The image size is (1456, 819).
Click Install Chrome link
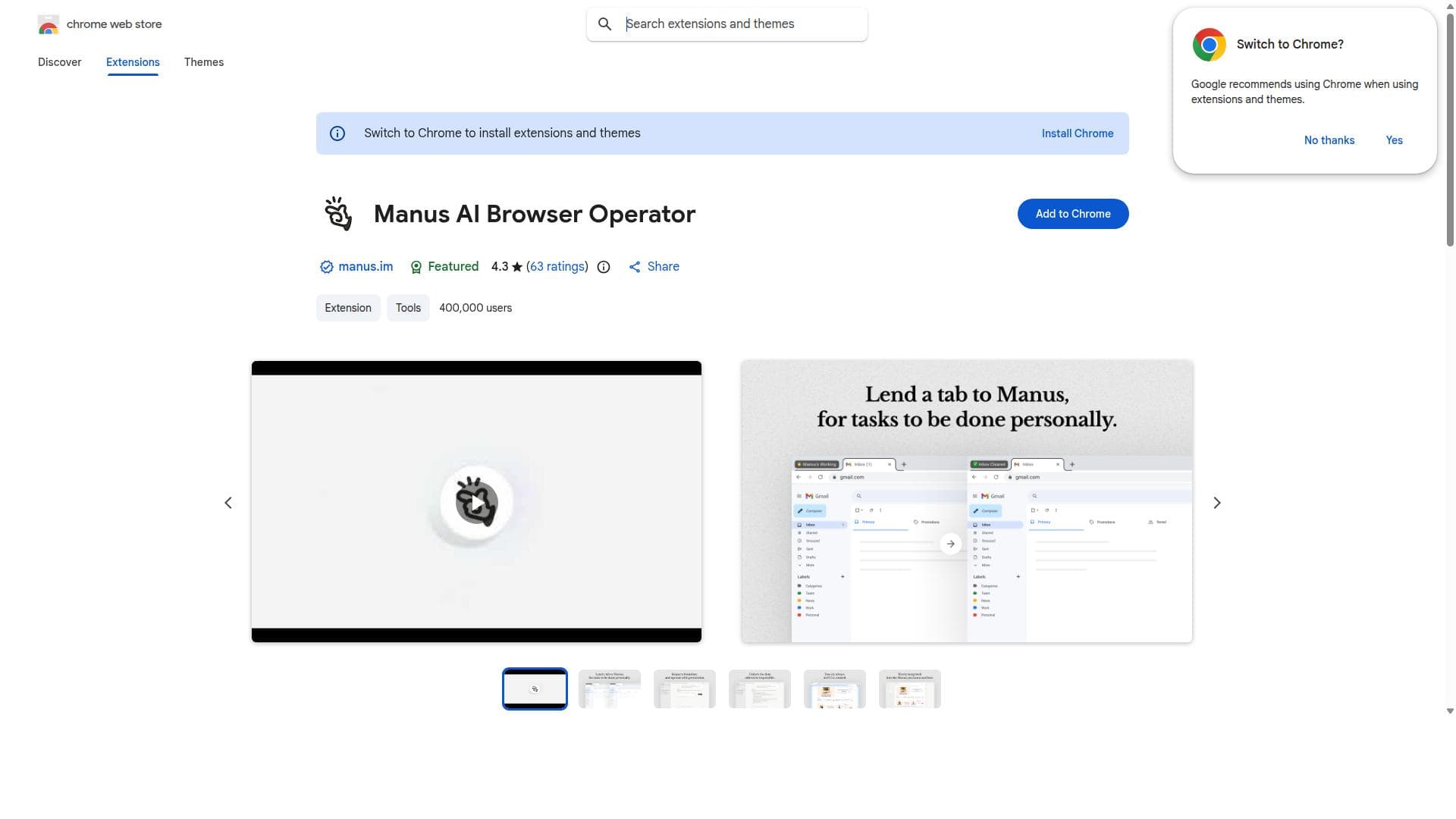1078,133
